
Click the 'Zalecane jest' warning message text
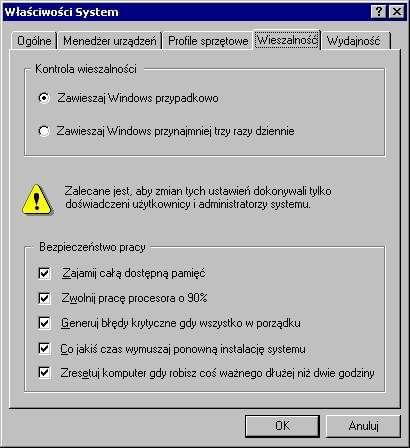pos(198,198)
